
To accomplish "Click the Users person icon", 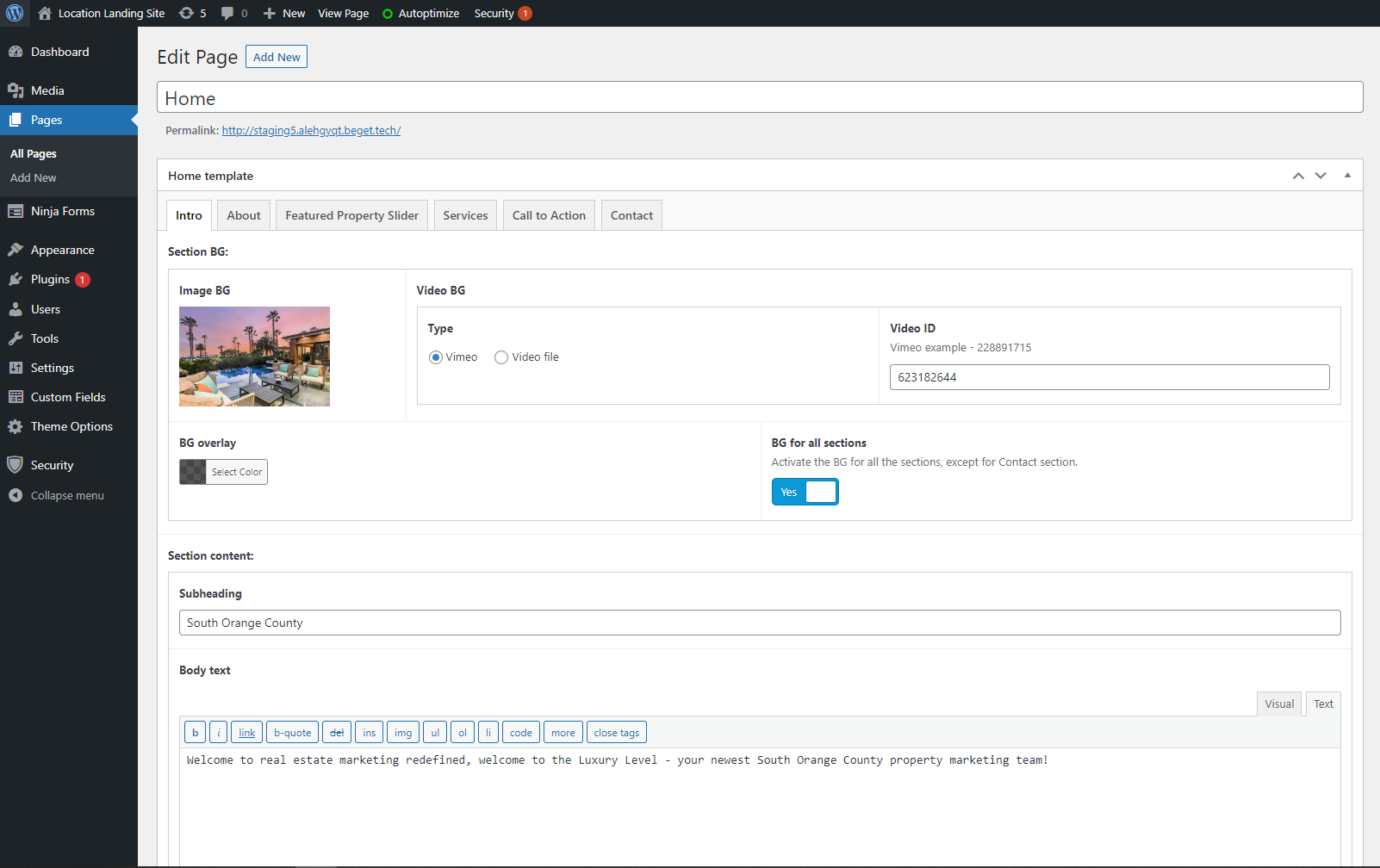I will (x=16, y=309).
